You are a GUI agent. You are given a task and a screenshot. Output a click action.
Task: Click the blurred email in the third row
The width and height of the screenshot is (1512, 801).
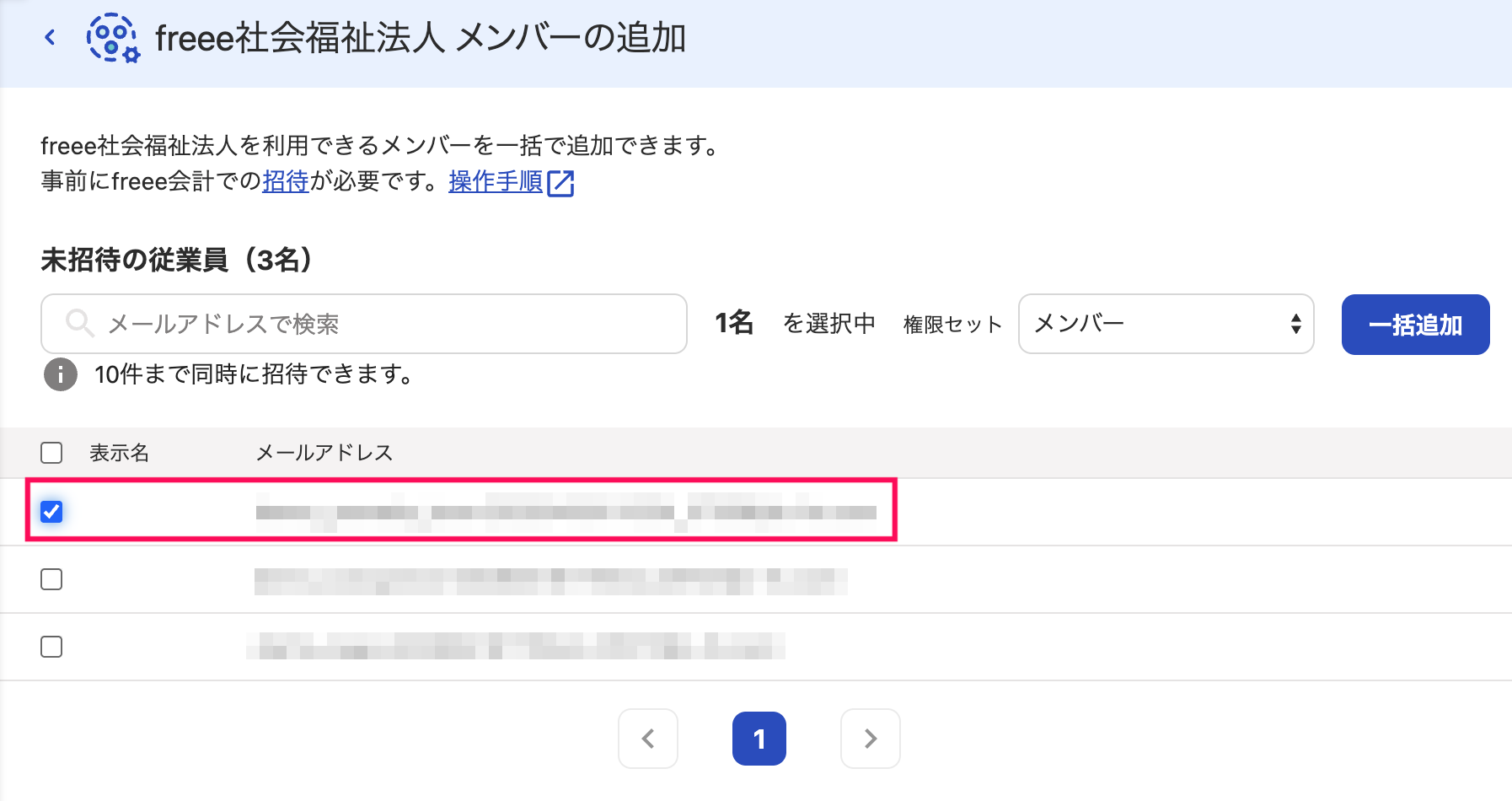point(516,646)
